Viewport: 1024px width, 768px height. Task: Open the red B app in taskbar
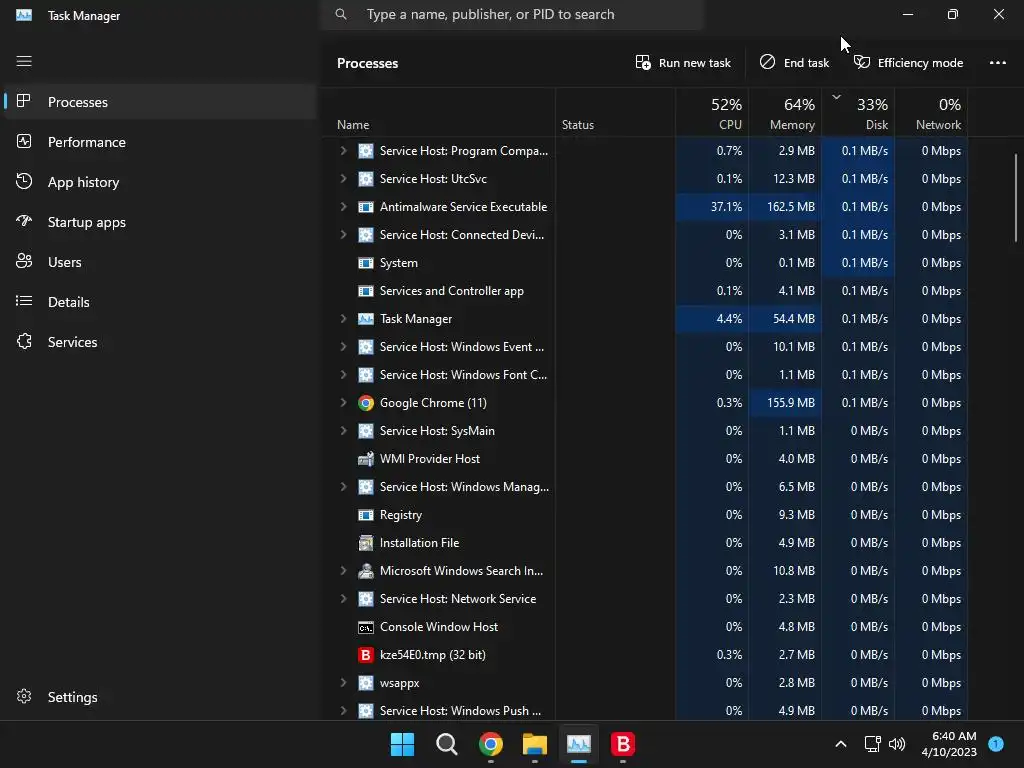tap(622, 744)
